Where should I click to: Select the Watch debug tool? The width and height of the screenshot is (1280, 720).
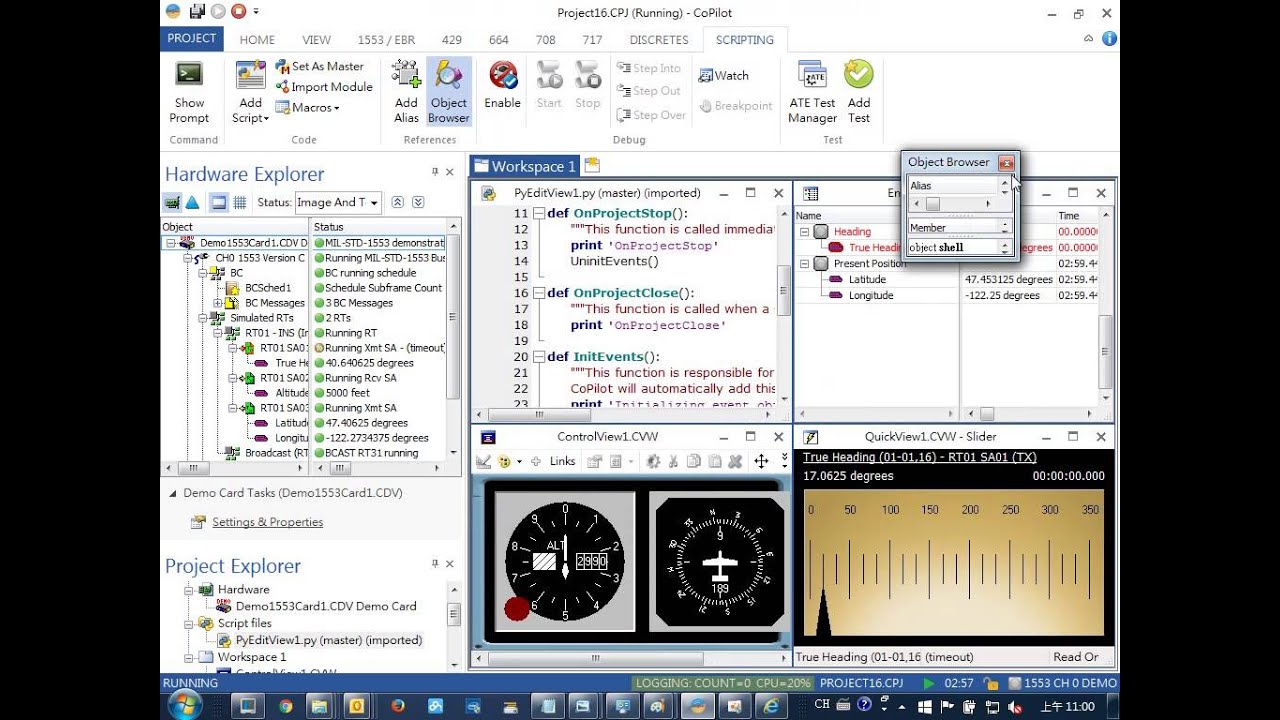[724, 76]
